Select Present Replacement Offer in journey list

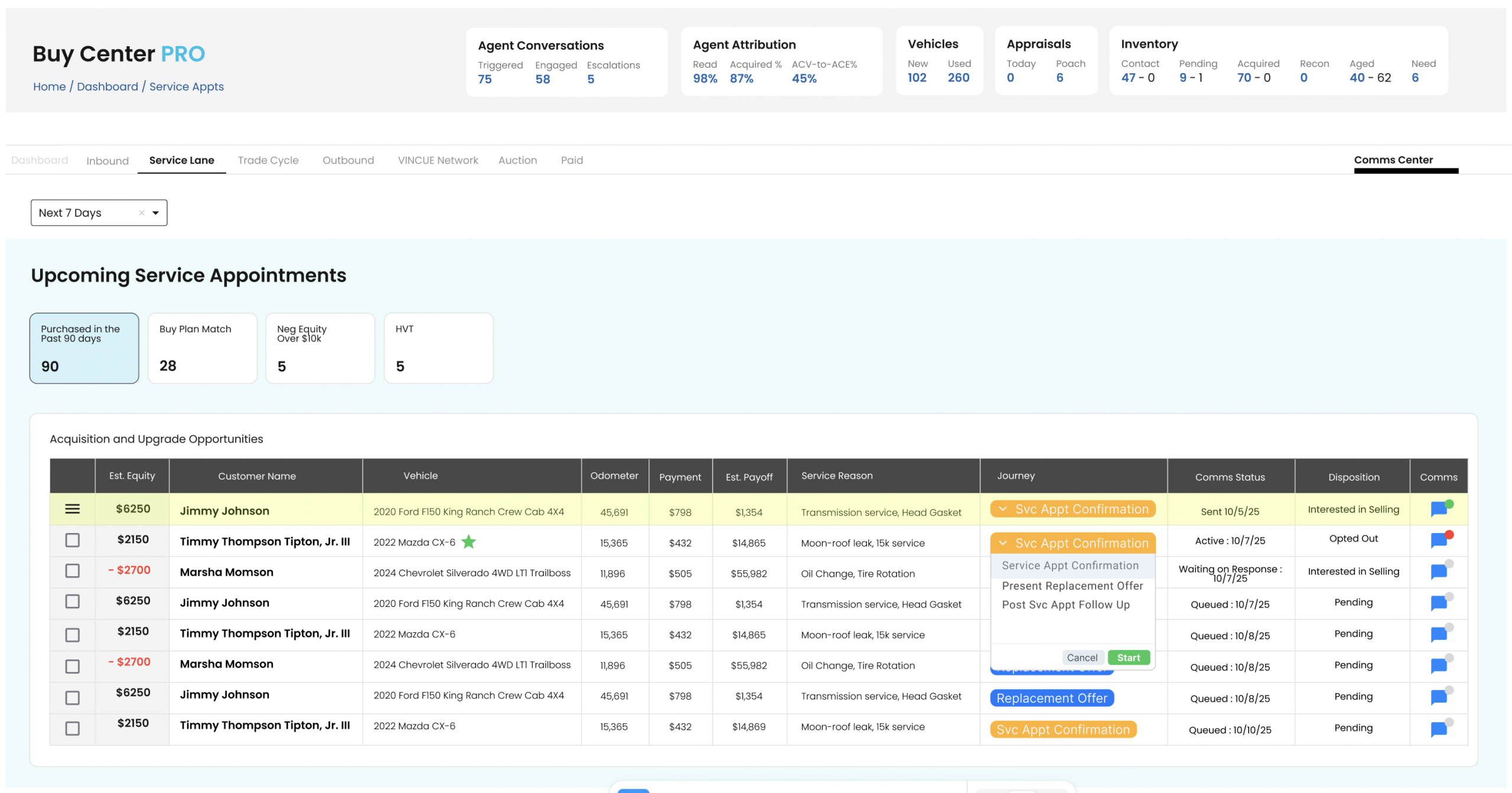tap(1072, 586)
